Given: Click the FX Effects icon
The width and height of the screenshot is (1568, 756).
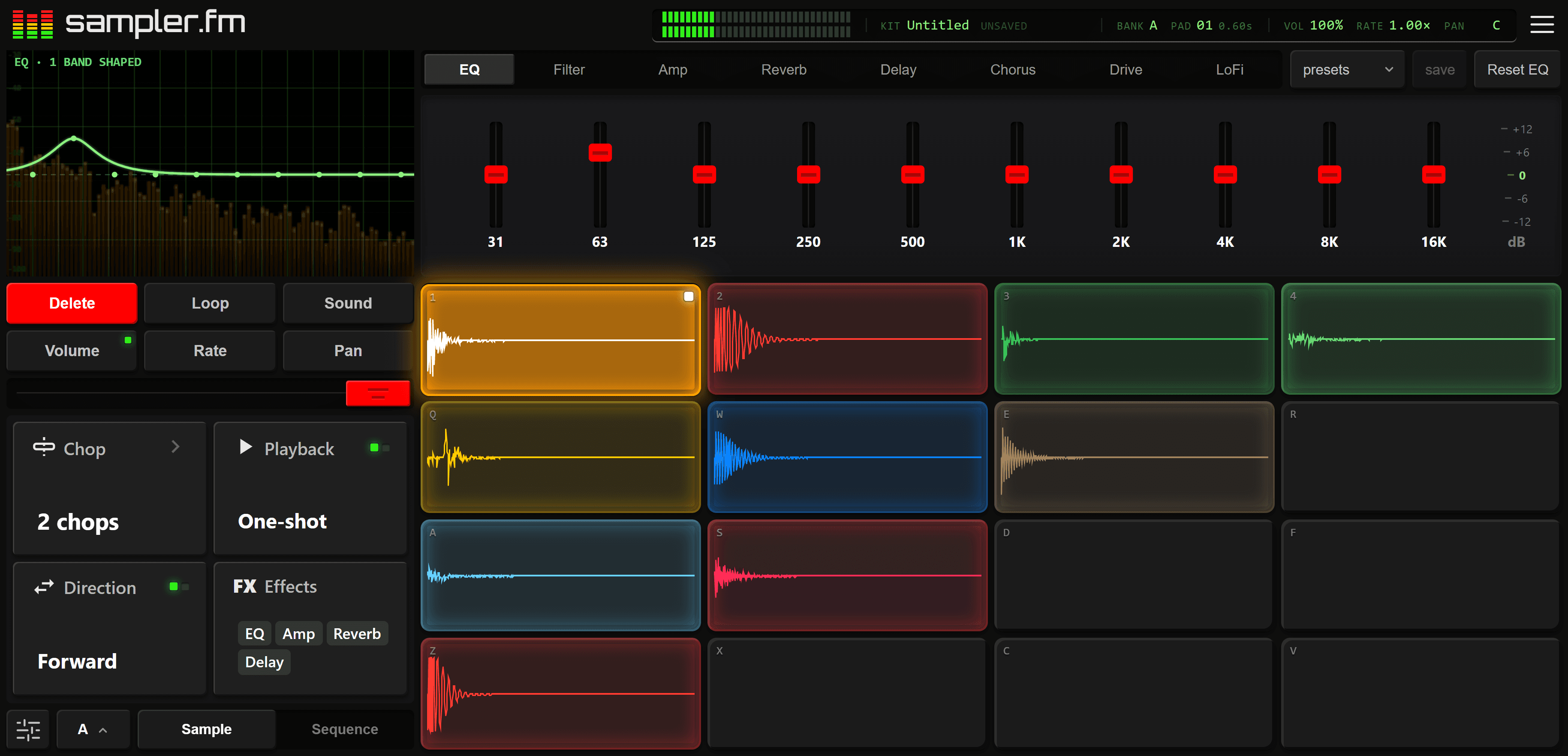Looking at the screenshot, I should 245,586.
